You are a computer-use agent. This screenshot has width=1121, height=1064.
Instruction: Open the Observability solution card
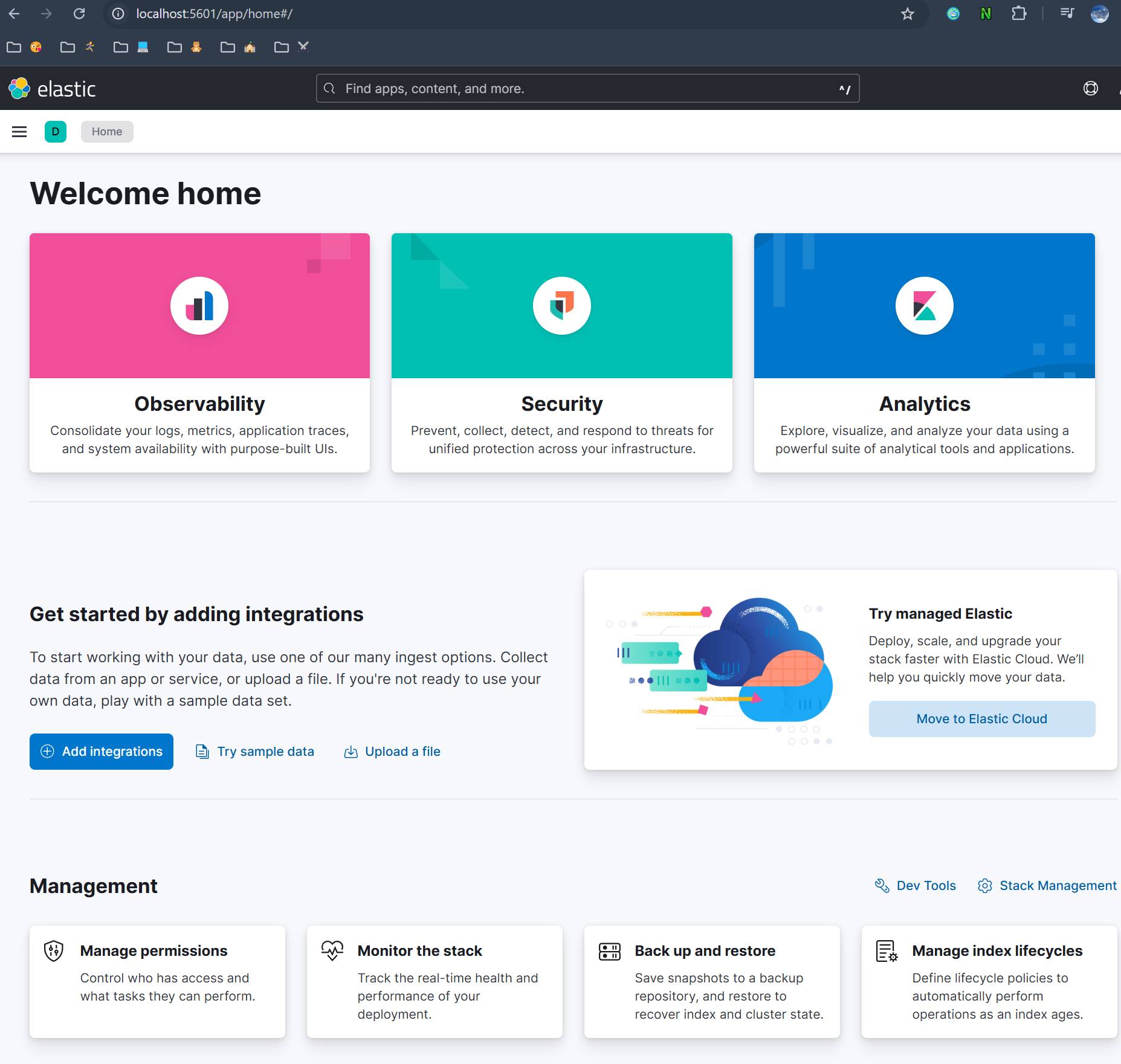click(x=199, y=353)
